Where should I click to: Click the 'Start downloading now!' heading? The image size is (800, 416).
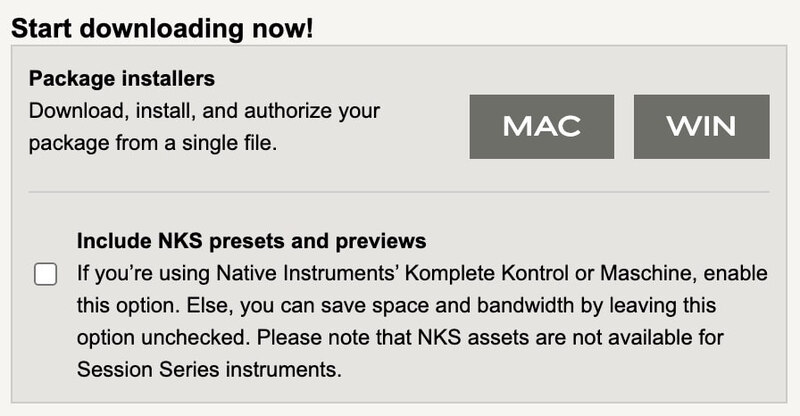(x=162, y=27)
